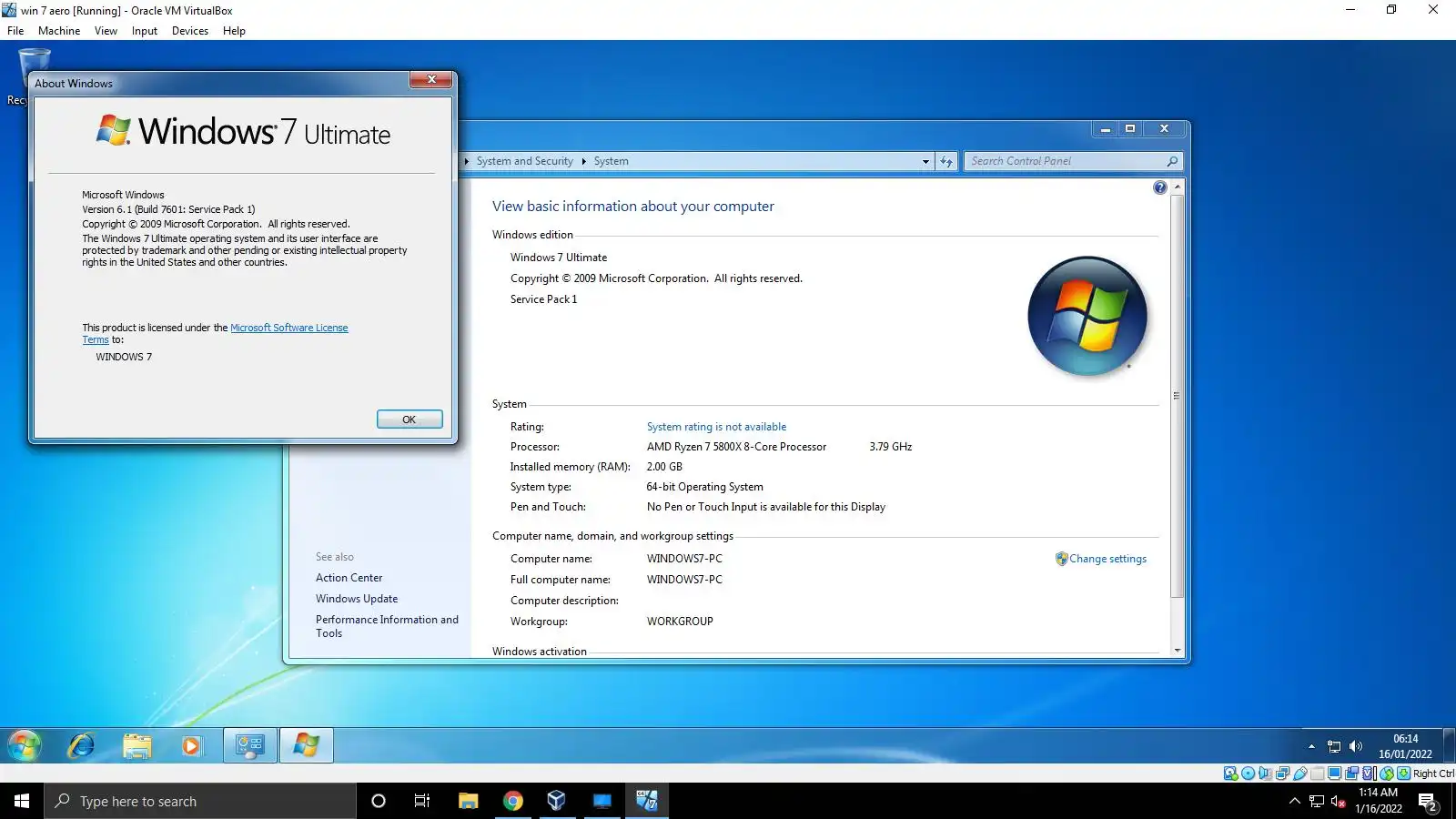This screenshot has height=819, width=1456.
Task: Click the VirtualBox shared folders status icon
Action: click(1317, 773)
